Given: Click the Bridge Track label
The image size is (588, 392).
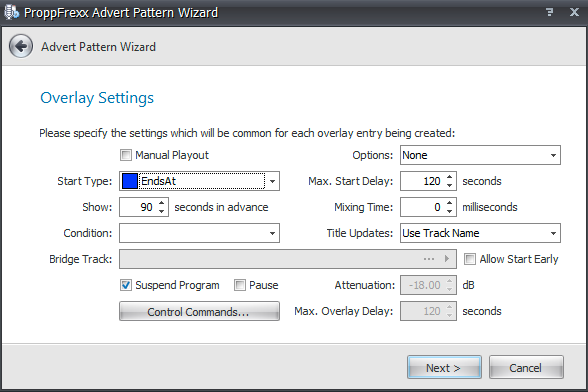Looking at the screenshot, I should [81, 259].
